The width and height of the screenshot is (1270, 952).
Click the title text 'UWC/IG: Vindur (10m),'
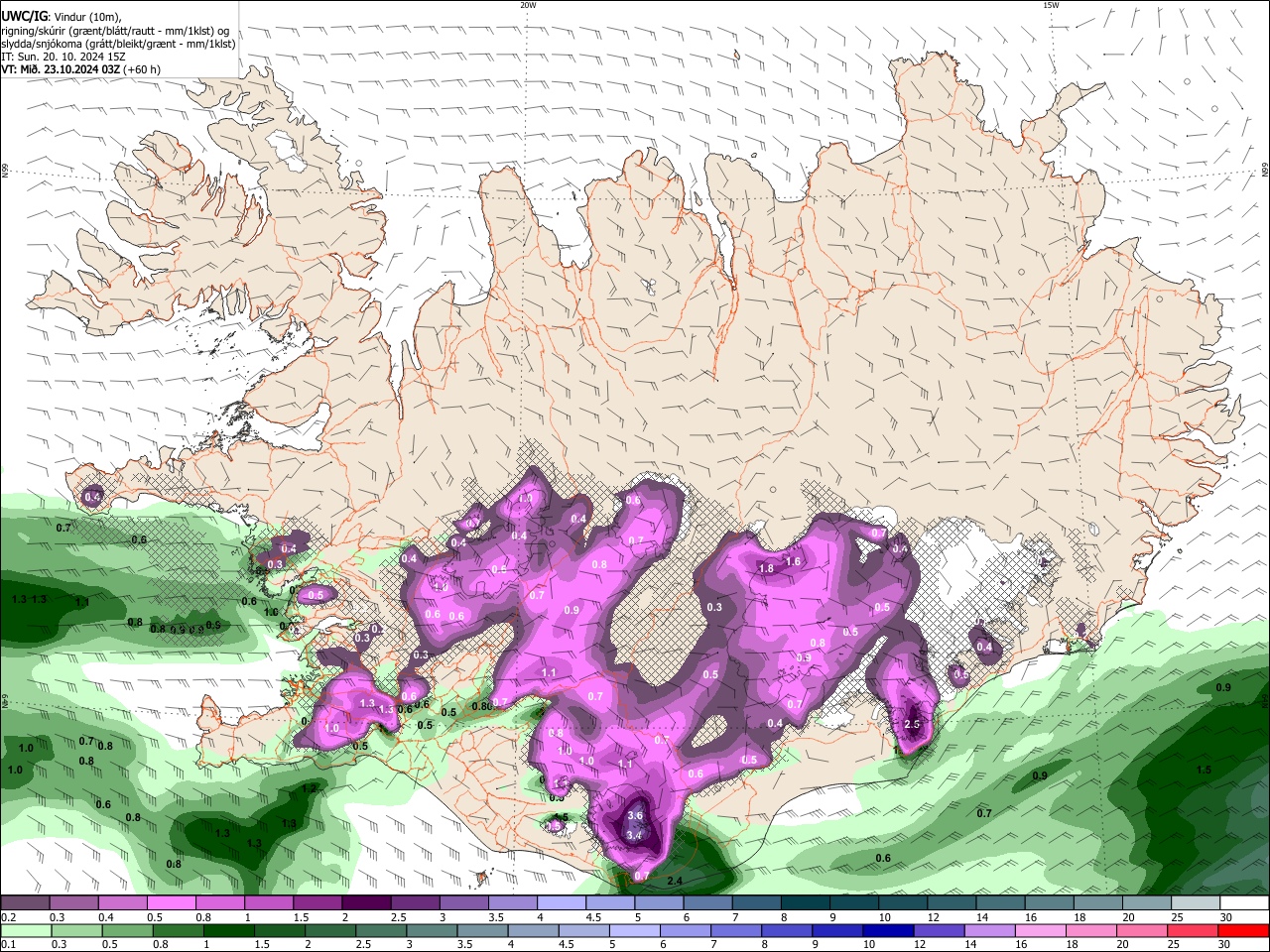pos(62,17)
